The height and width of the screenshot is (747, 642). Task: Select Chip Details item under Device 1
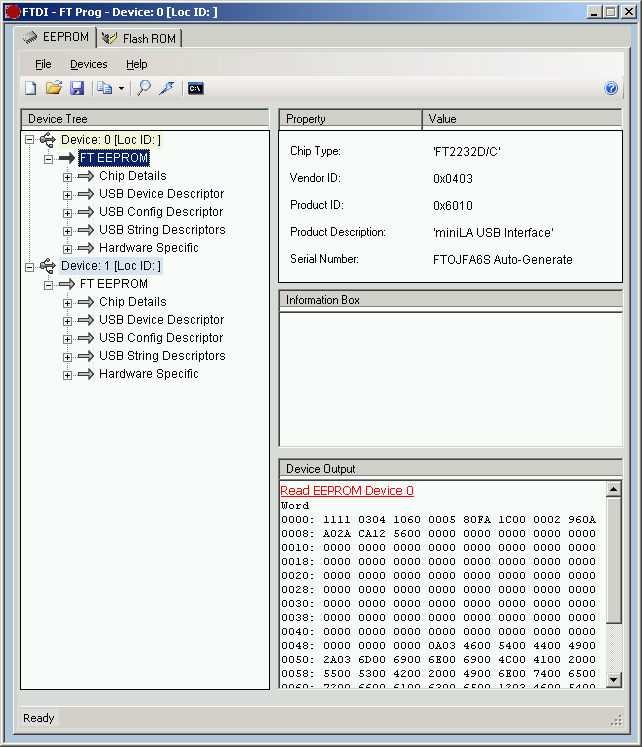pos(133,302)
